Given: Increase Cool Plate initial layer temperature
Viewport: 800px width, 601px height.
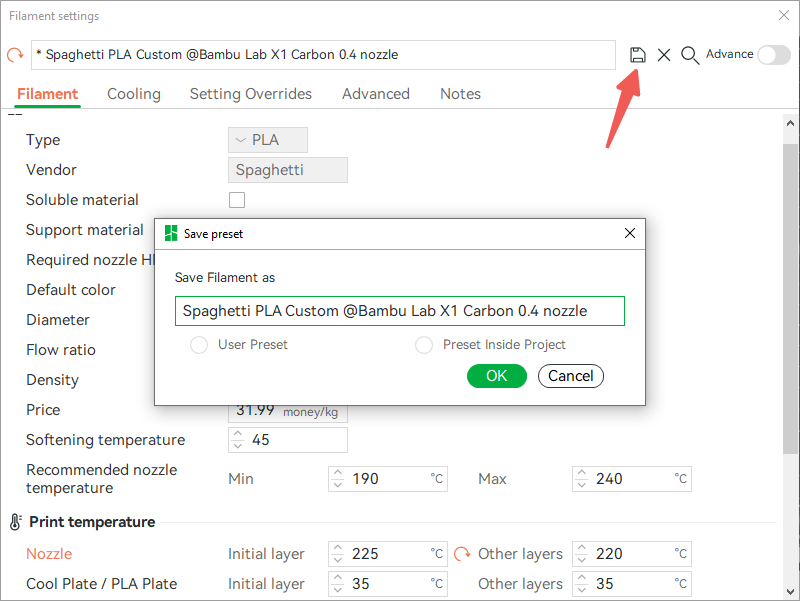Looking at the screenshot, I should point(338,579).
